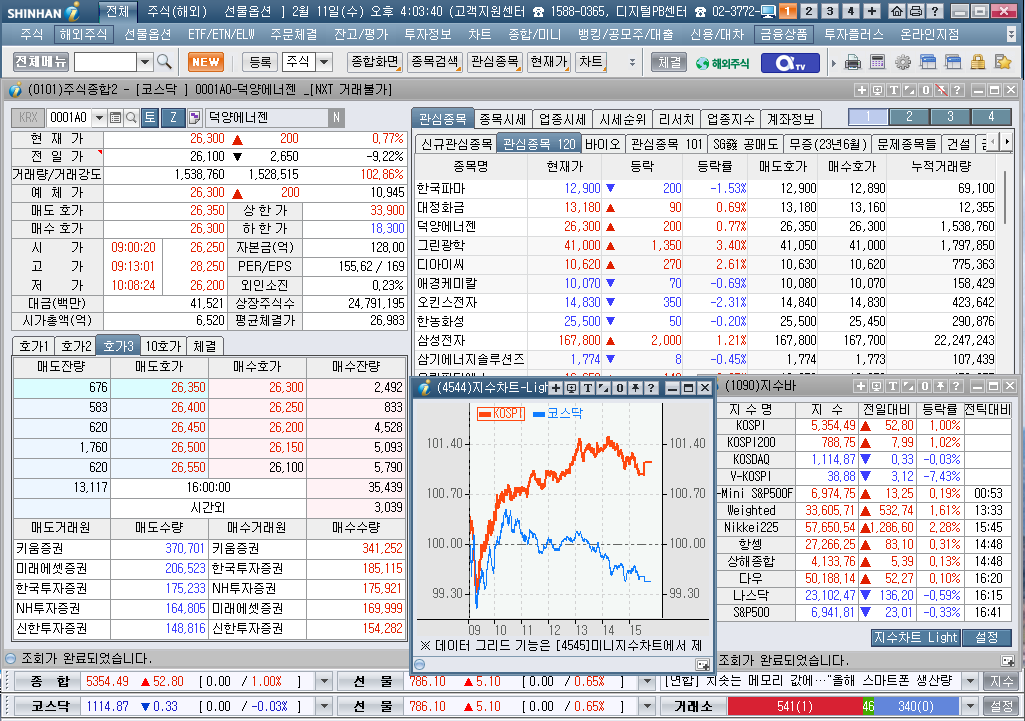
Task: Open the 주식 dropdown in toolbar
Action: pos(324,62)
